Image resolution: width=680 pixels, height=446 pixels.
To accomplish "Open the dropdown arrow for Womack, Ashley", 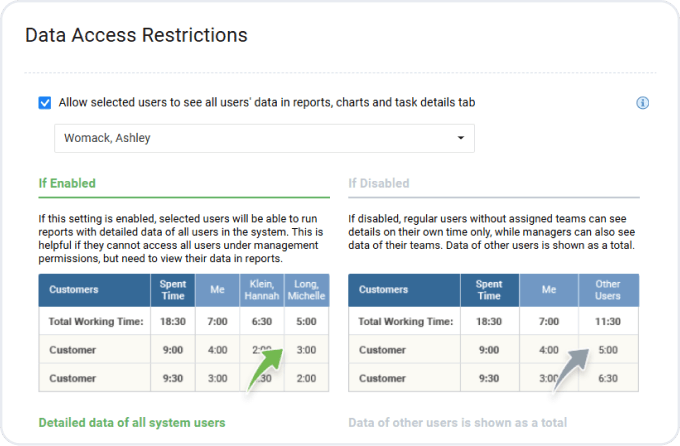I will pos(460,138).
